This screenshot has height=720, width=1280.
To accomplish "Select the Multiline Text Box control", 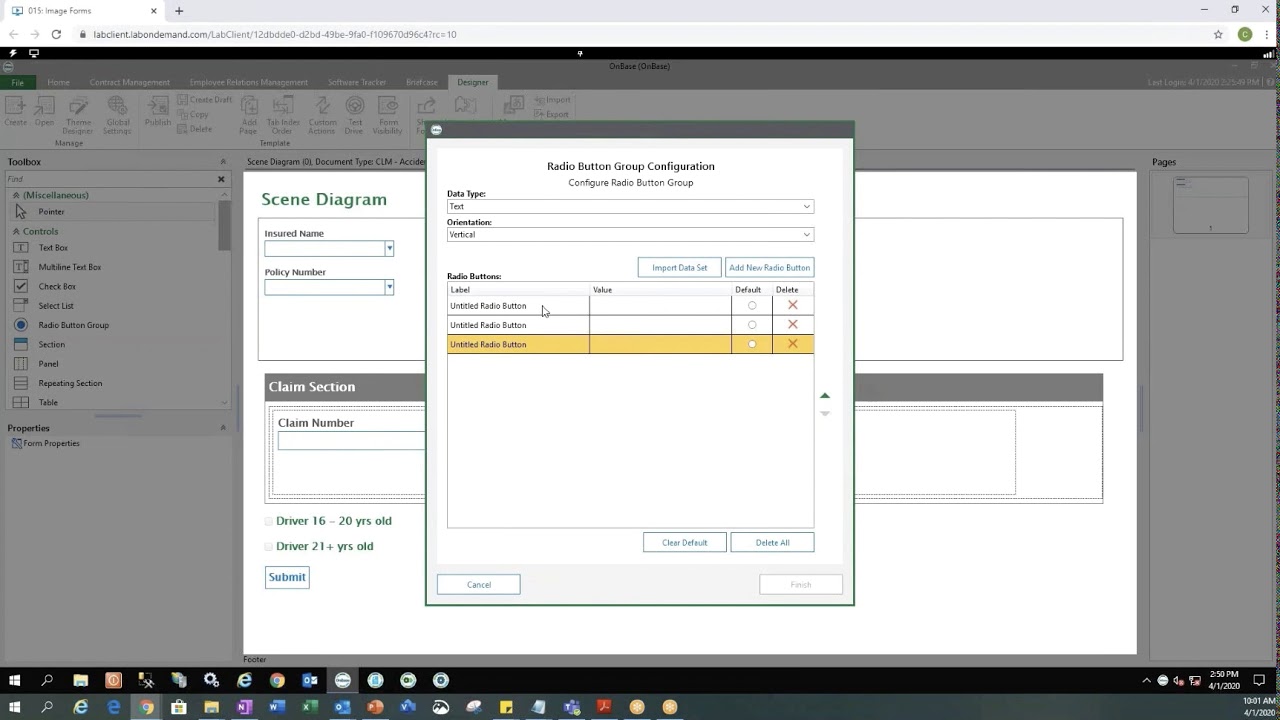I will (x=69, y=267).
